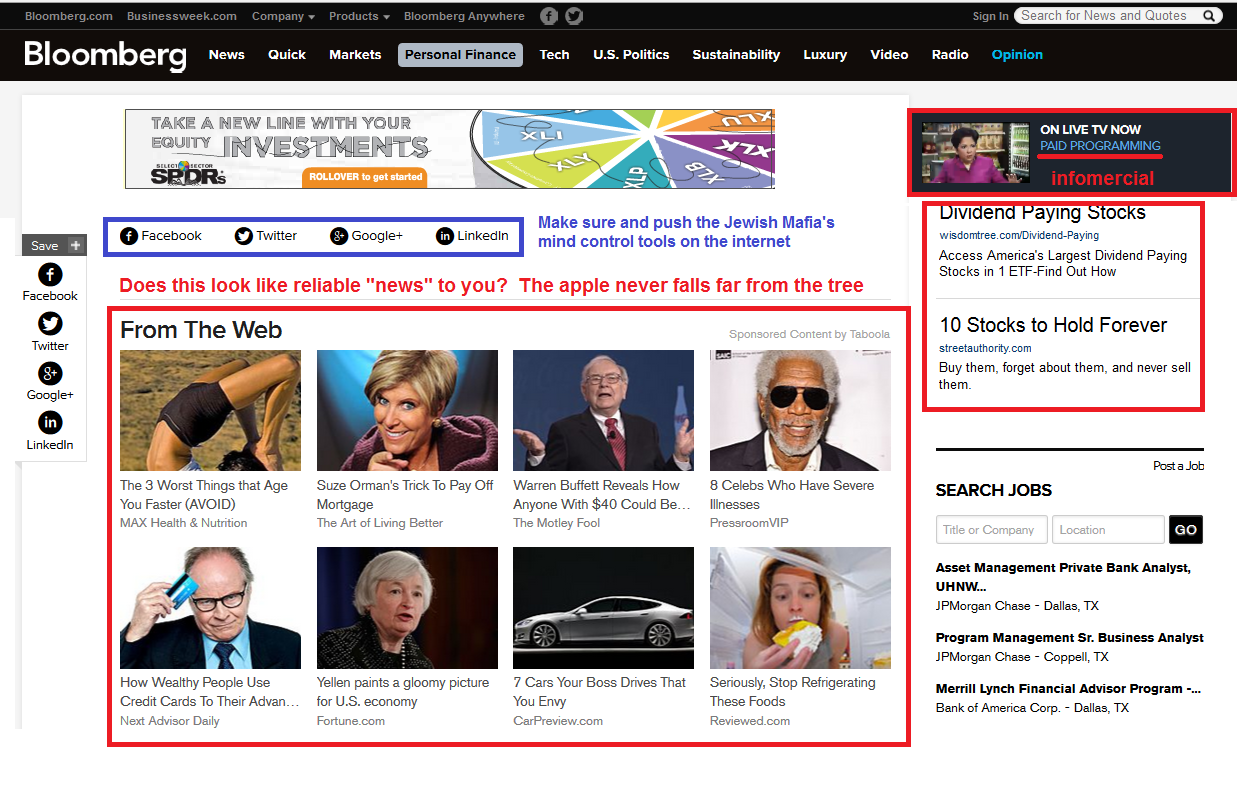Open the Tech section
Screen dimensions: 1250x786
(554, 55)
